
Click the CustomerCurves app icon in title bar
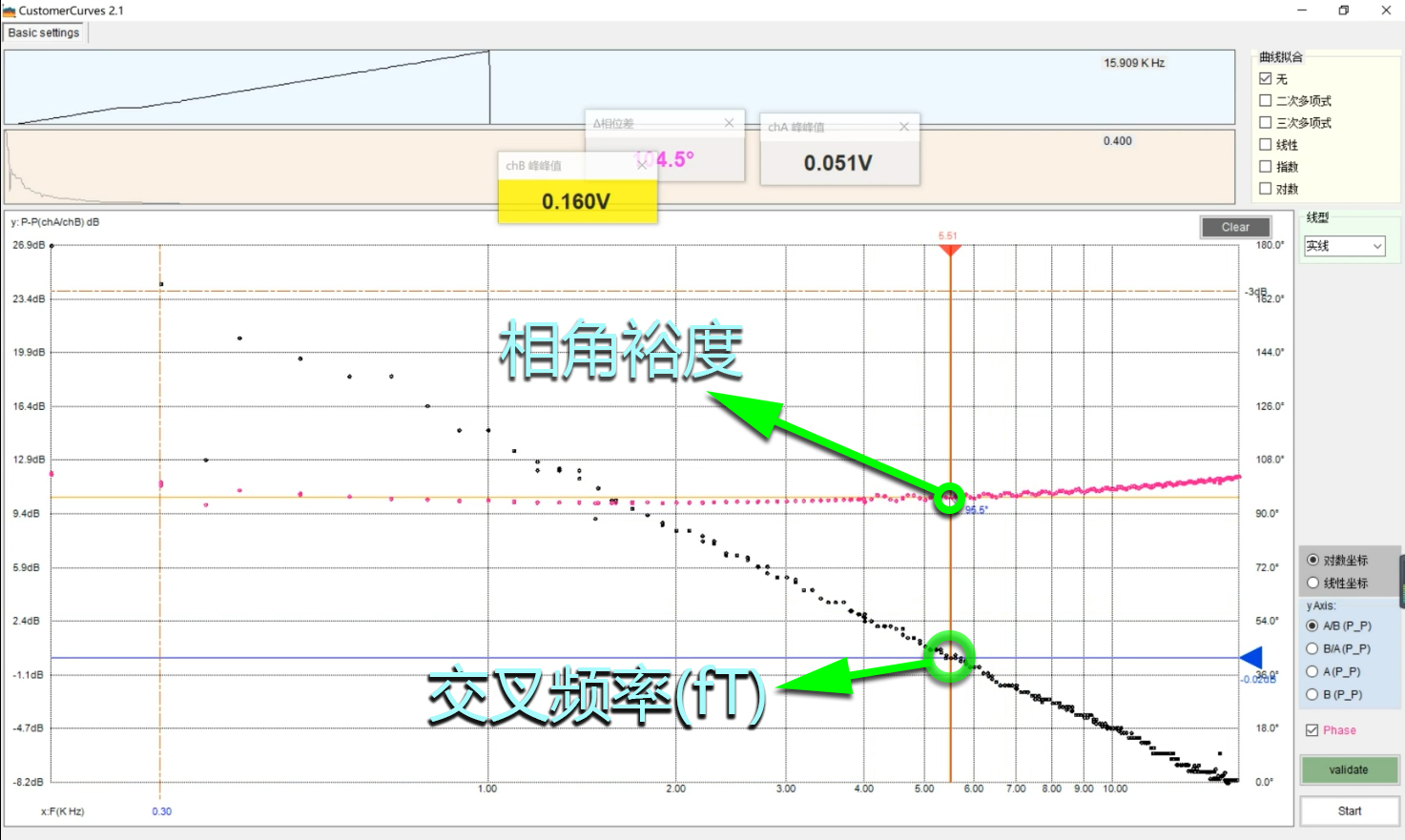point(10,10)
